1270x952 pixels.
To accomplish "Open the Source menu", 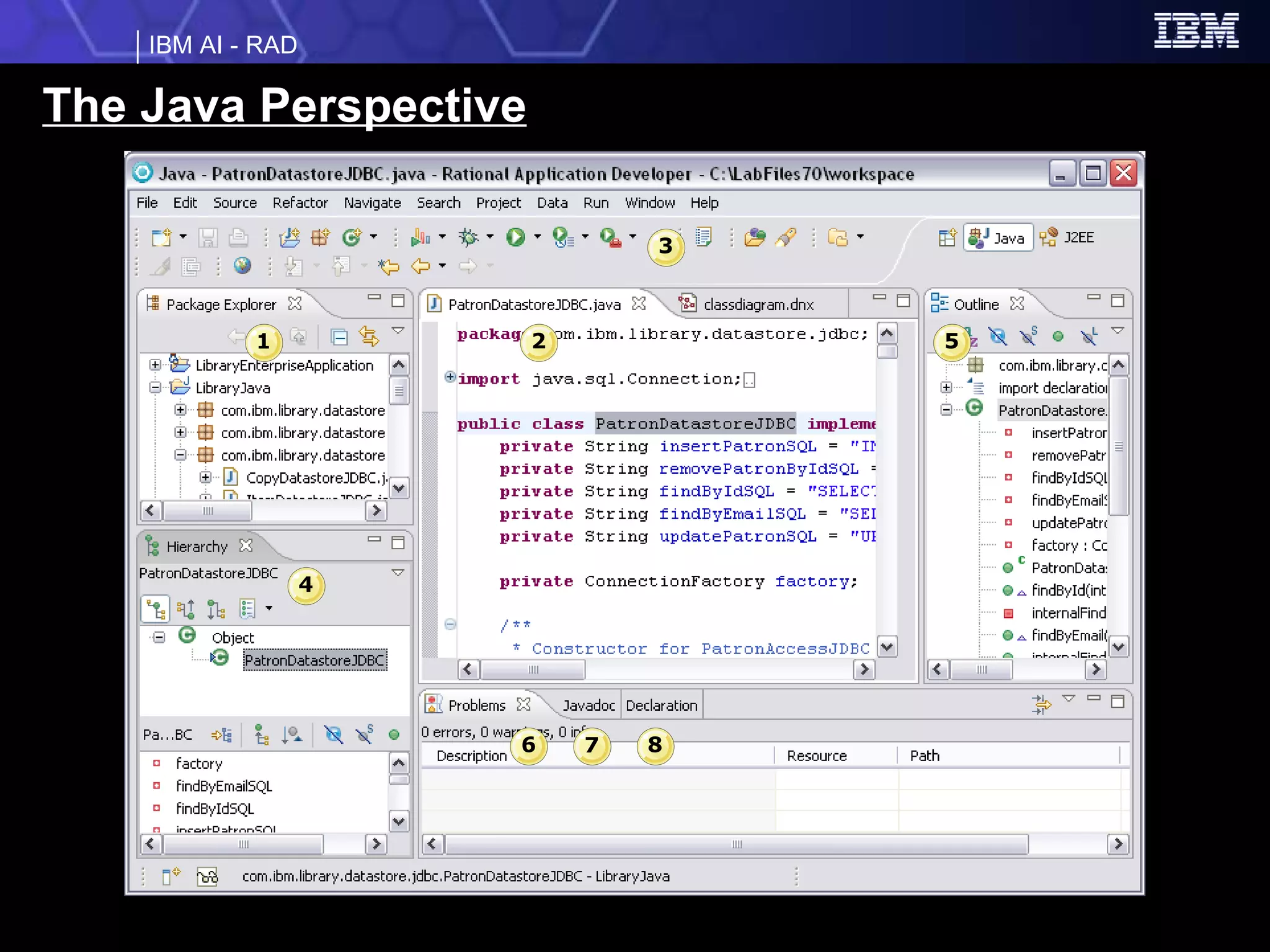I will pos(235,203).
